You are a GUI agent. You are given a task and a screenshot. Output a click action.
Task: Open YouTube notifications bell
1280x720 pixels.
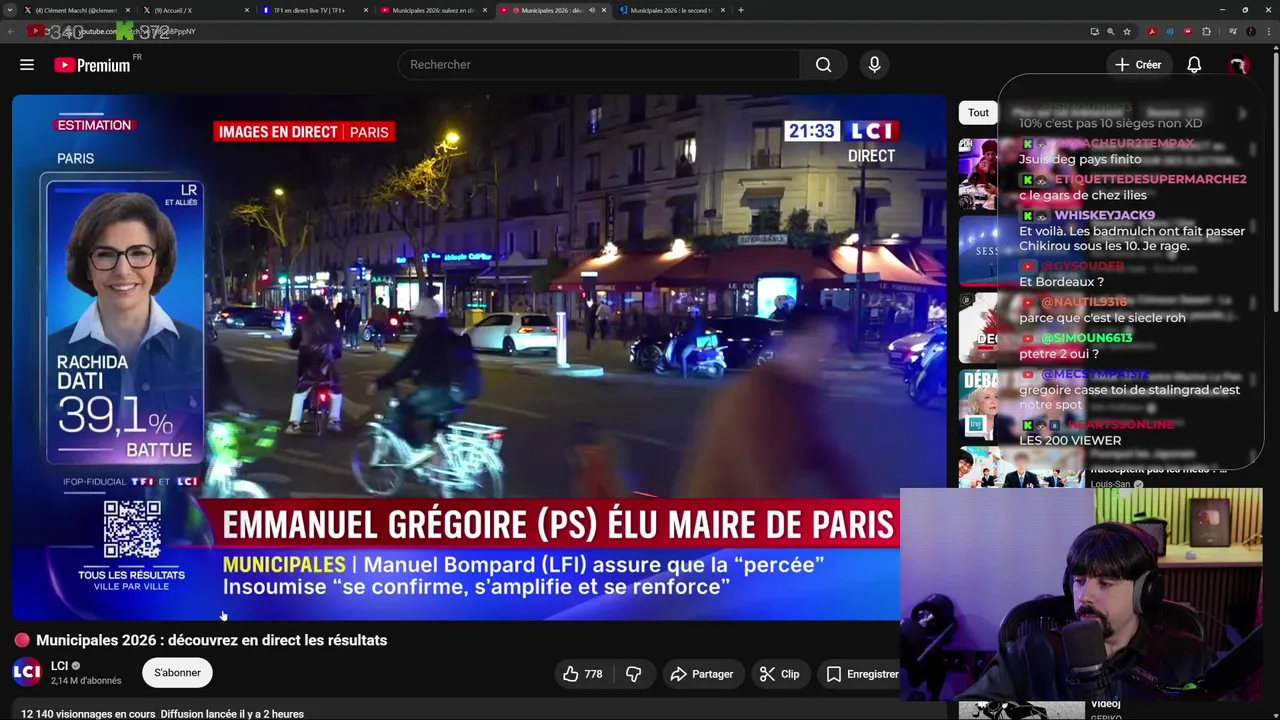(1194, 65)
